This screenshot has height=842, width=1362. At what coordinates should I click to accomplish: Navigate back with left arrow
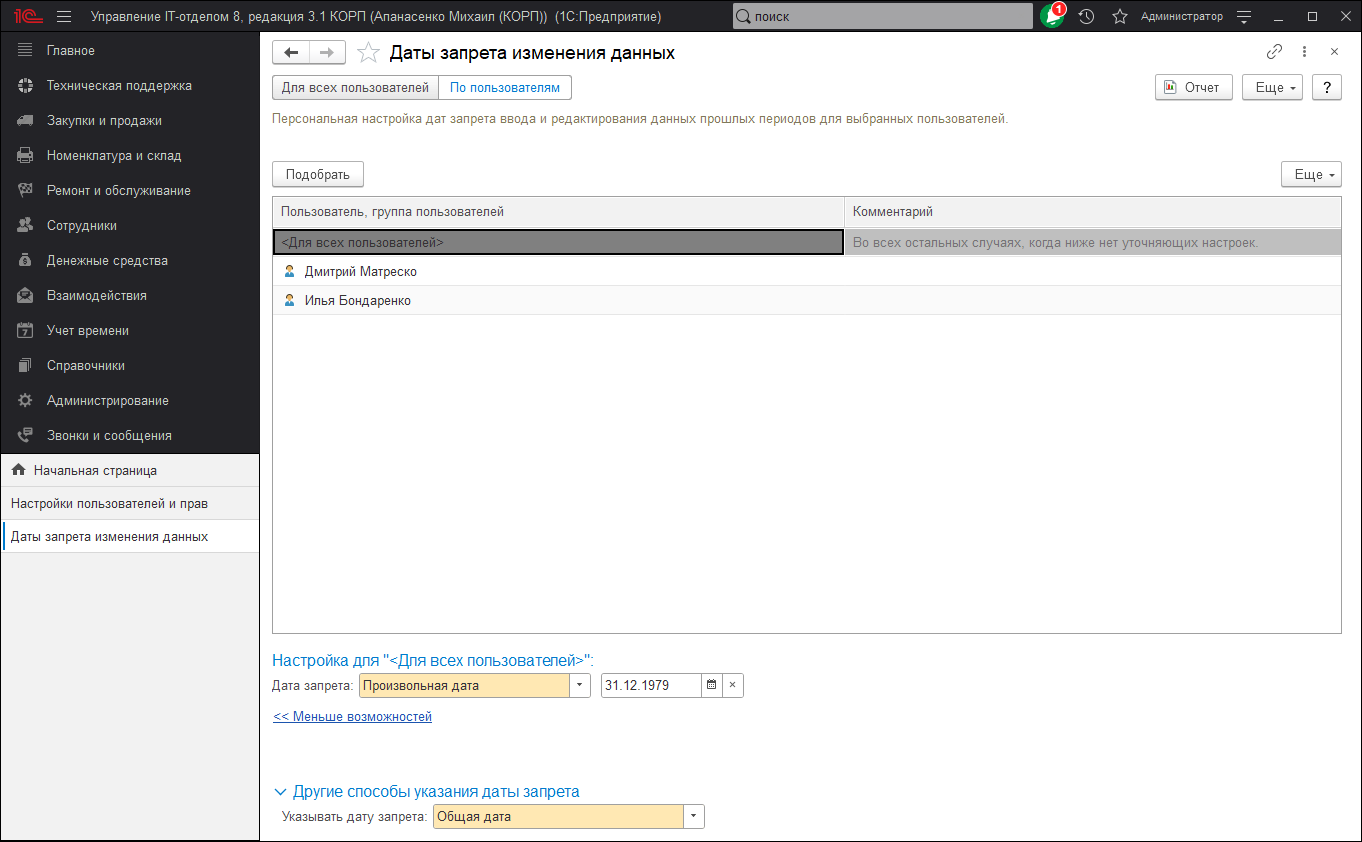291,53
